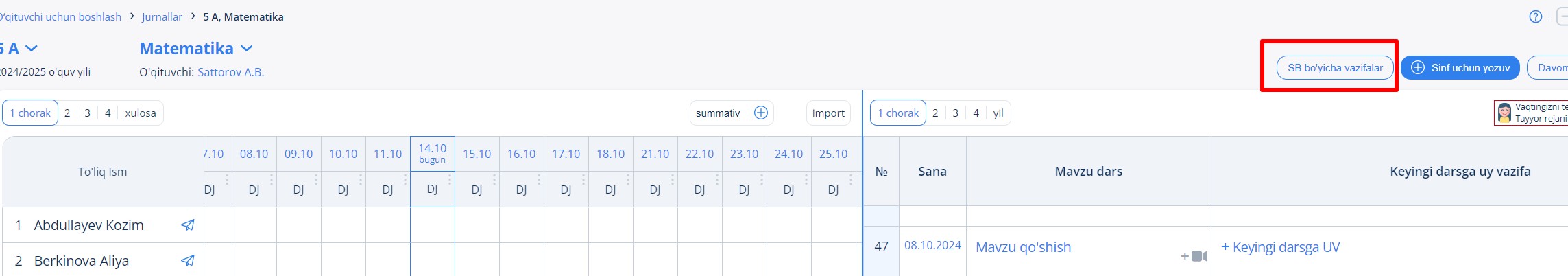1568x276 pixels.
Task: Click the assistant avatar banner icon
Action: click(x=1504, y=113)
